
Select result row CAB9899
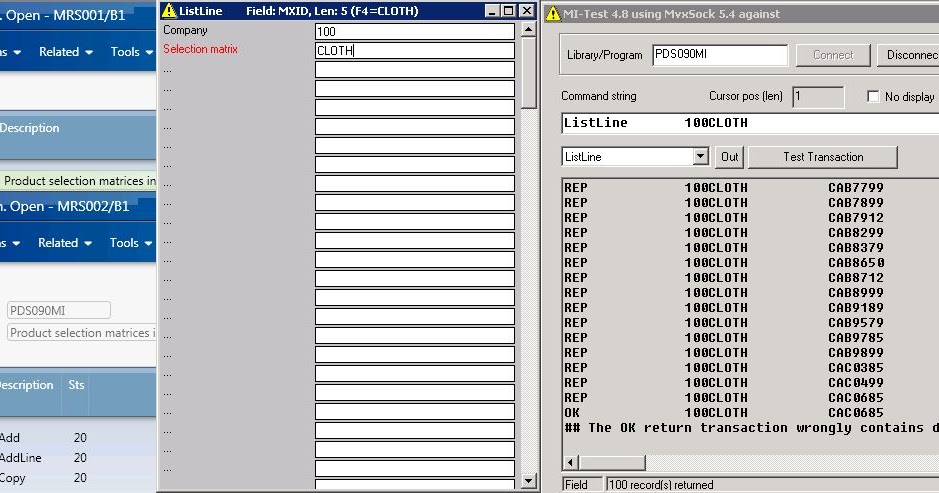point(751,352)
